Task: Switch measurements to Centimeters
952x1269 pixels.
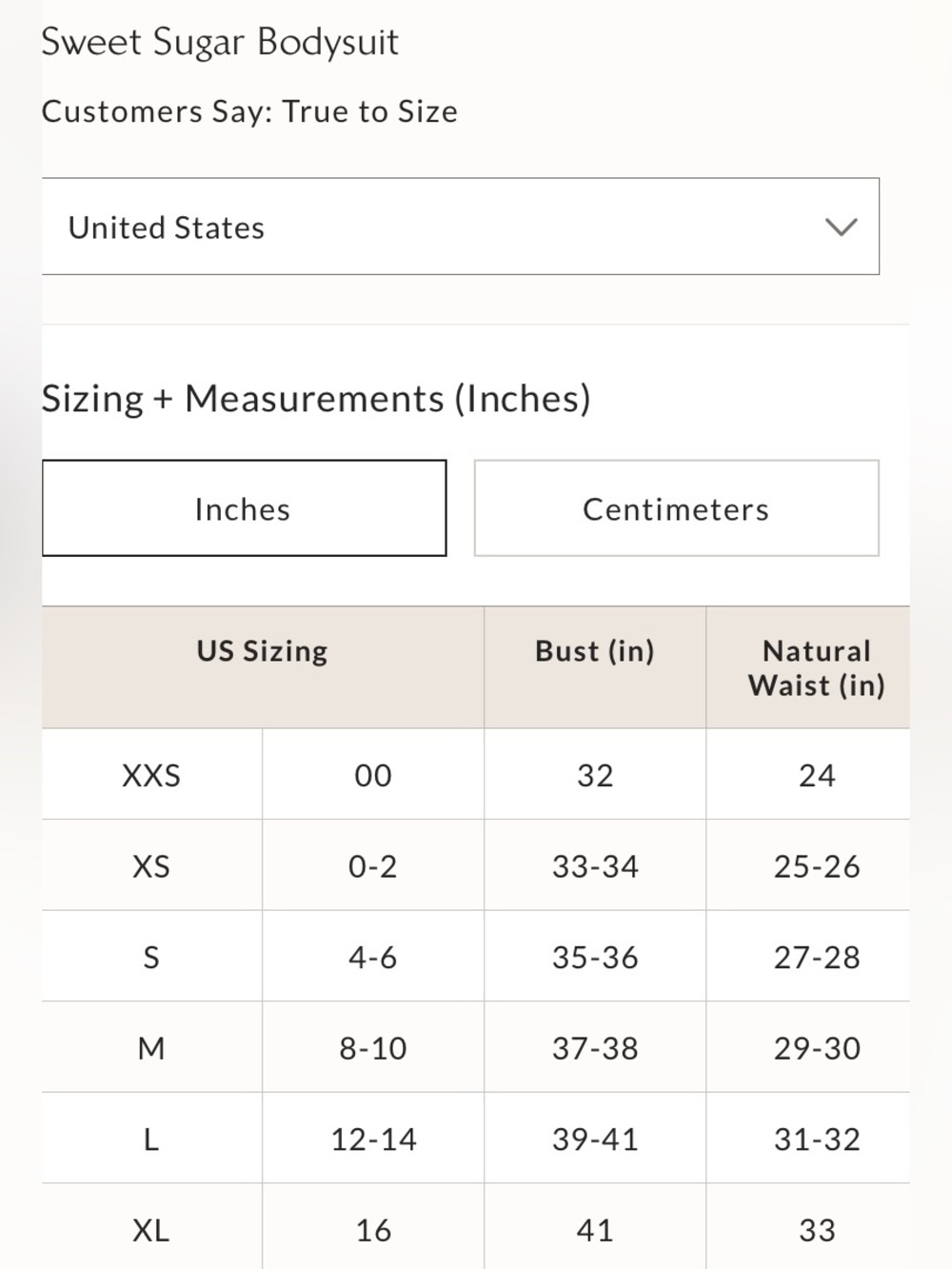Action: 676,508
